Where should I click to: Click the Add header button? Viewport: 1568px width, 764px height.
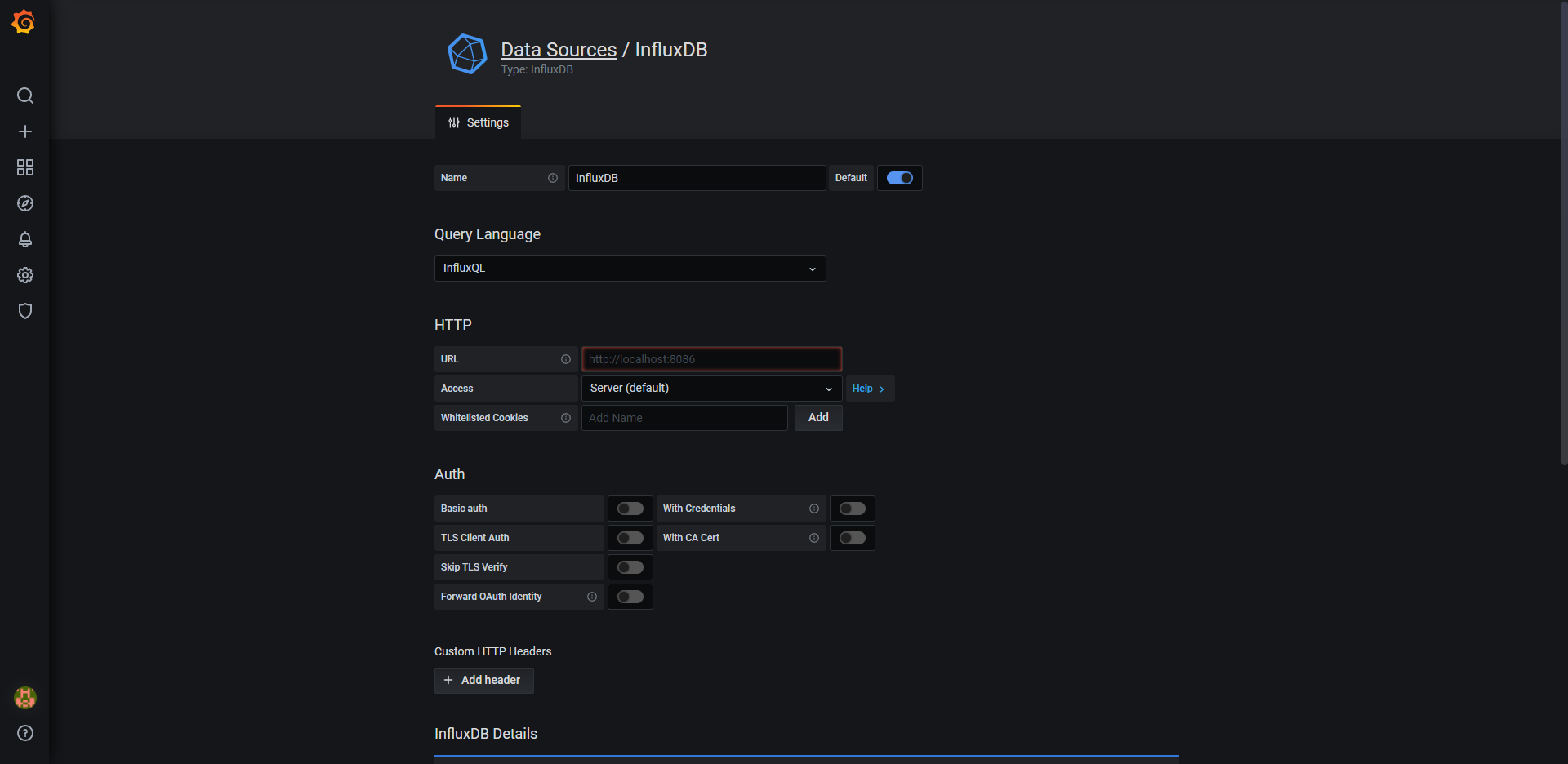(483, 680)
